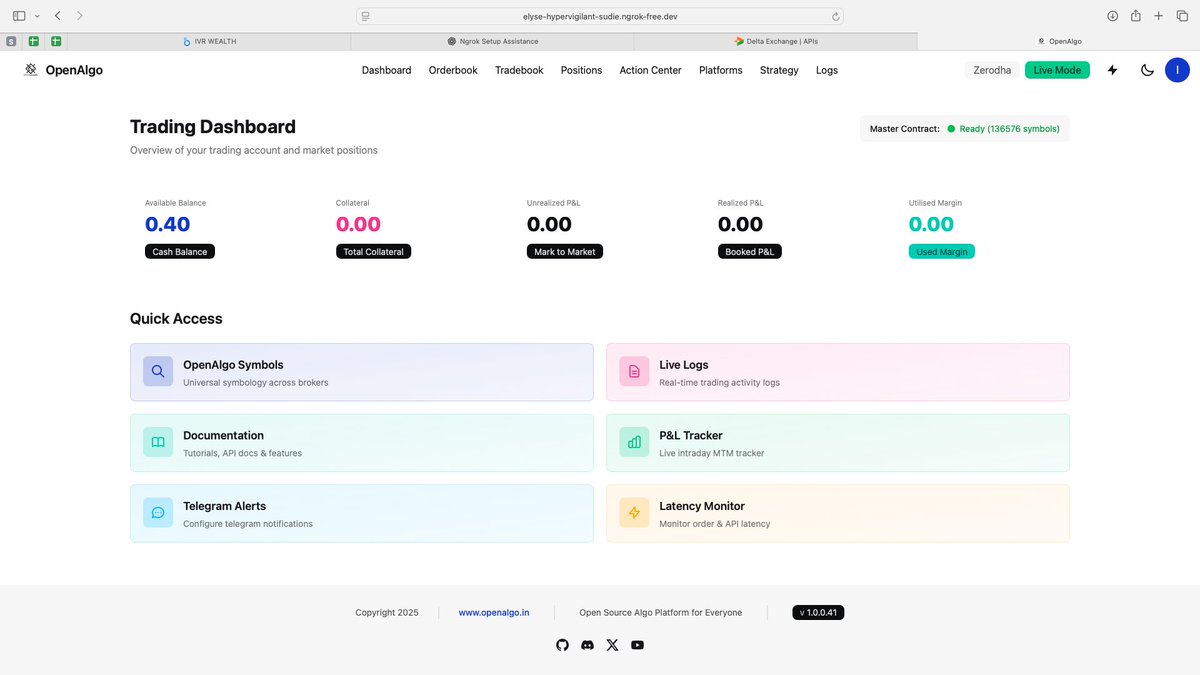Click the Copyright 2025 footer text

click(x=387, y=613)
